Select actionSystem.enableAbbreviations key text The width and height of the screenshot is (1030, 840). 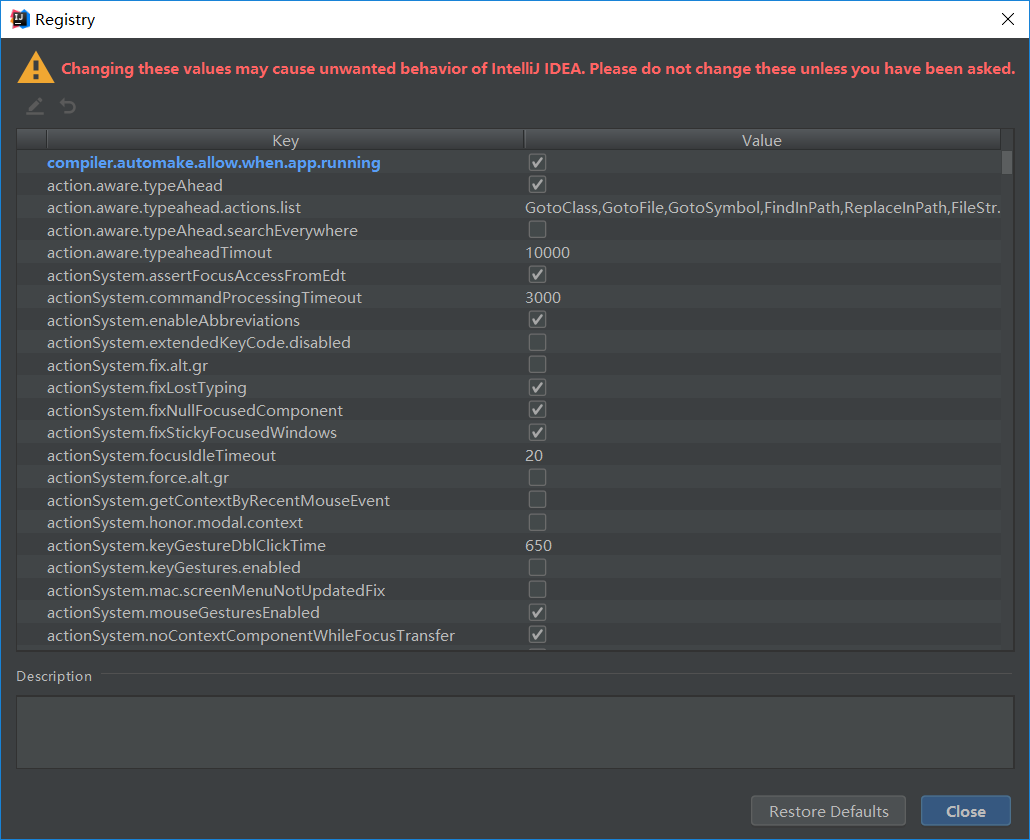pos(173,321)
